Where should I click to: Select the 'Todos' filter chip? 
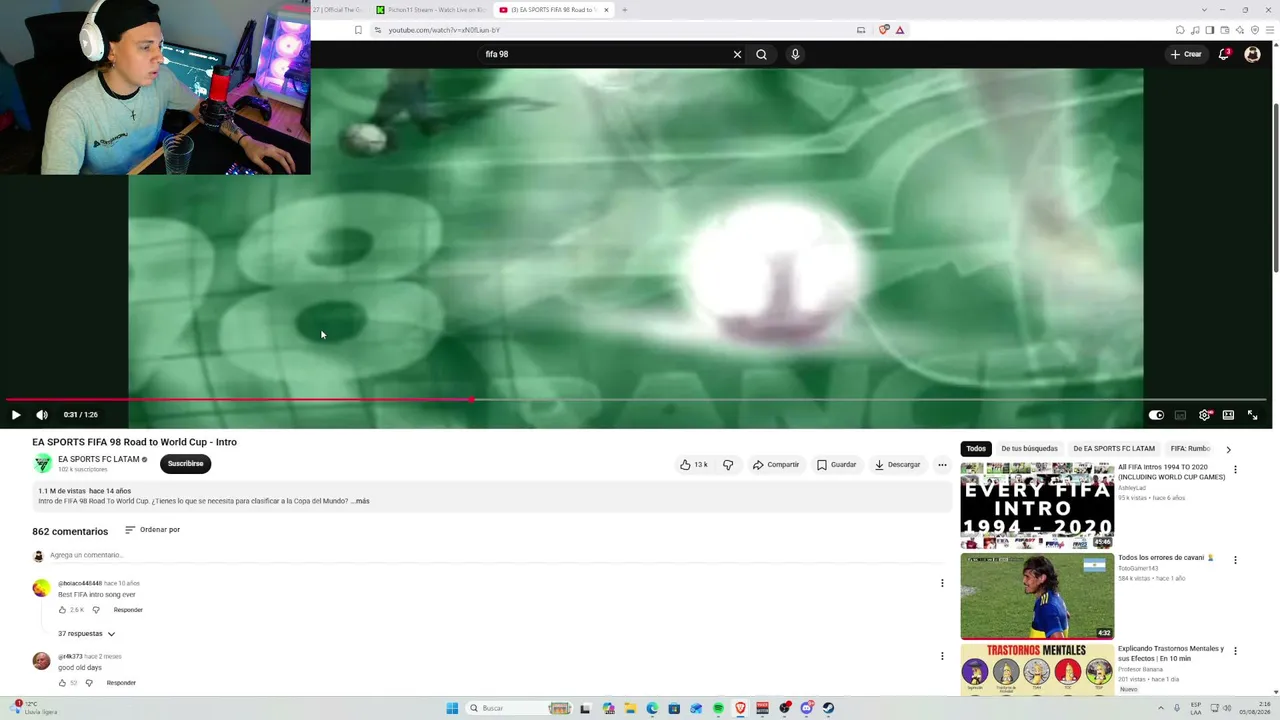pos(976,449)
